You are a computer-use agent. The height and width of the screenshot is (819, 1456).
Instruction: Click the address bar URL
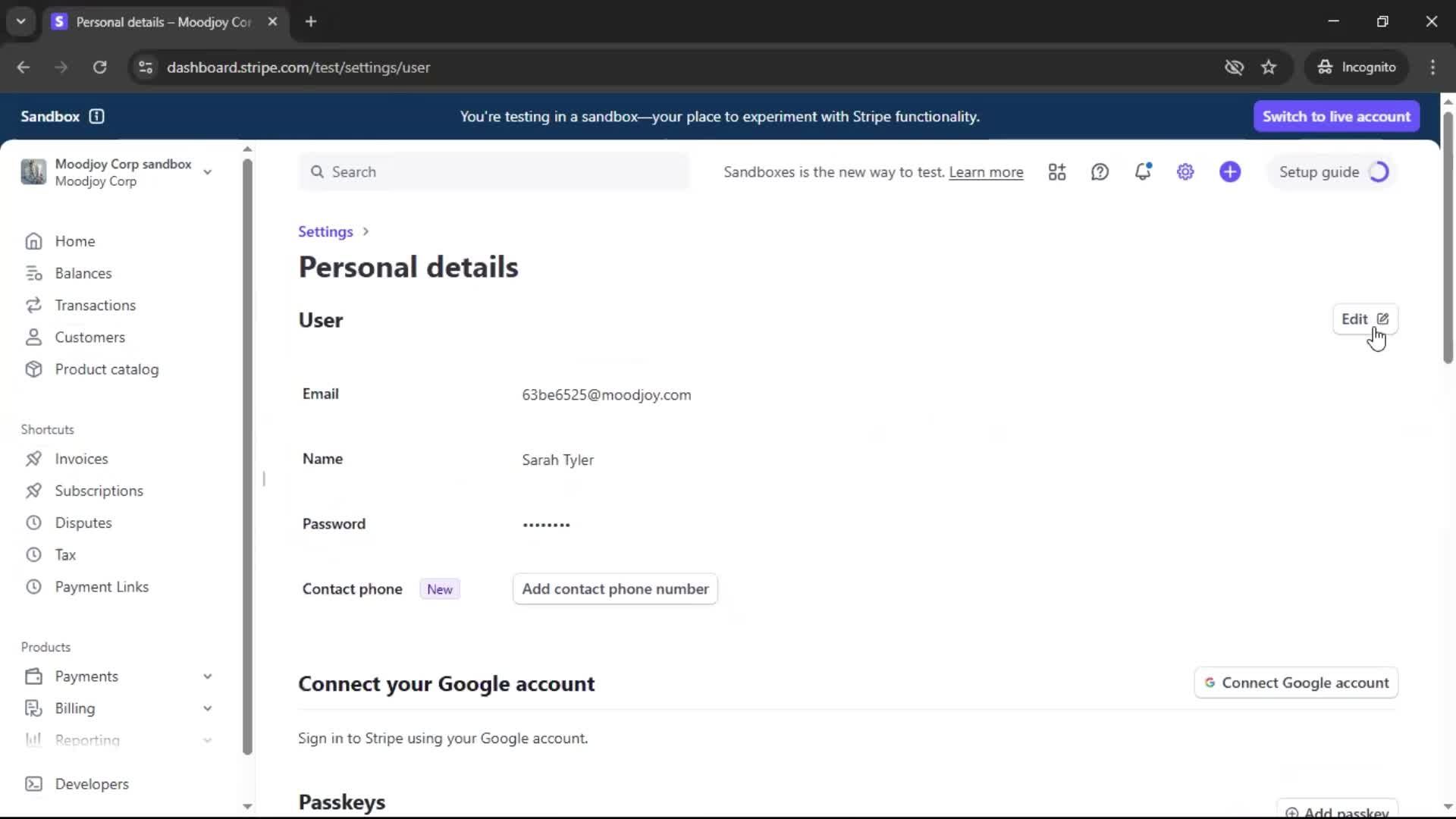pos(298,67)
